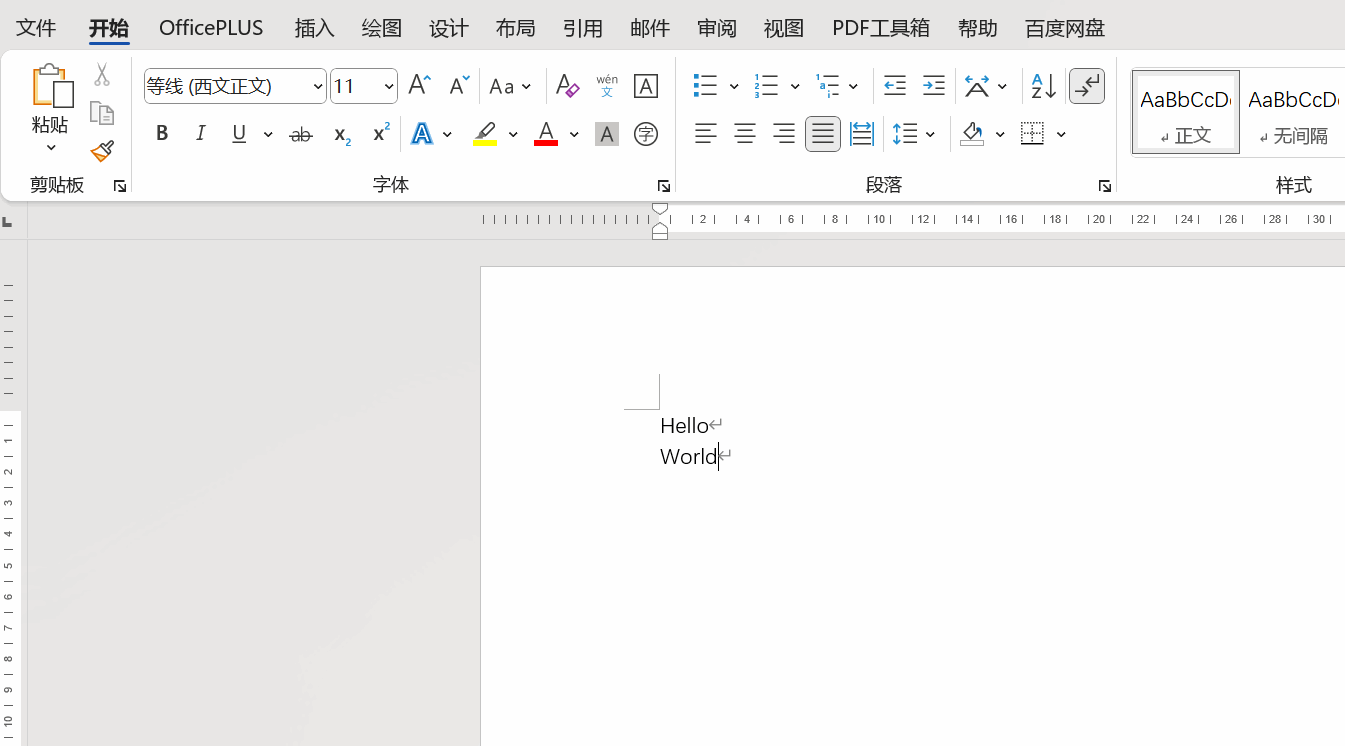The height and width of the screenshot is (746, 1345).
Task: Click the Clear All Formatting icon
Action: point(567,87)
